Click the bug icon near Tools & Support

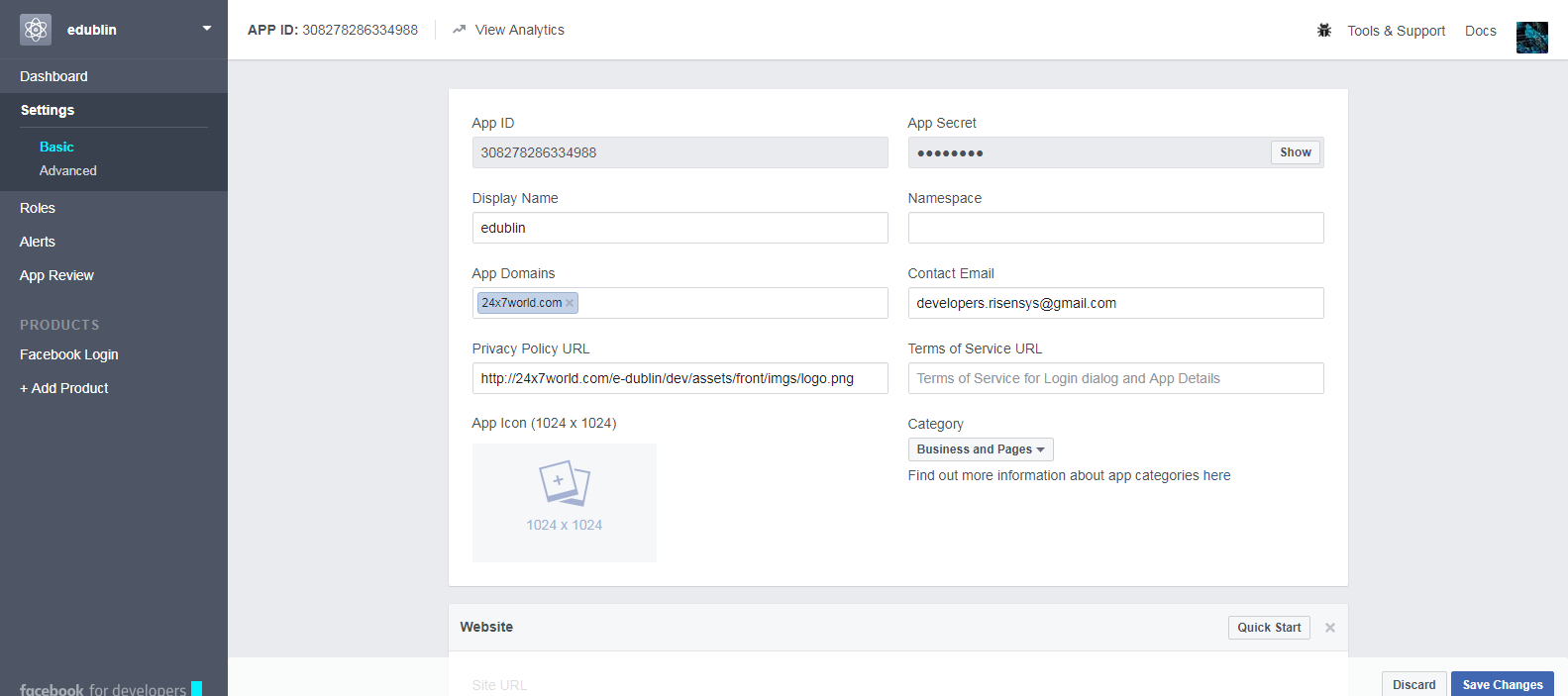(x=1324, y=31)
